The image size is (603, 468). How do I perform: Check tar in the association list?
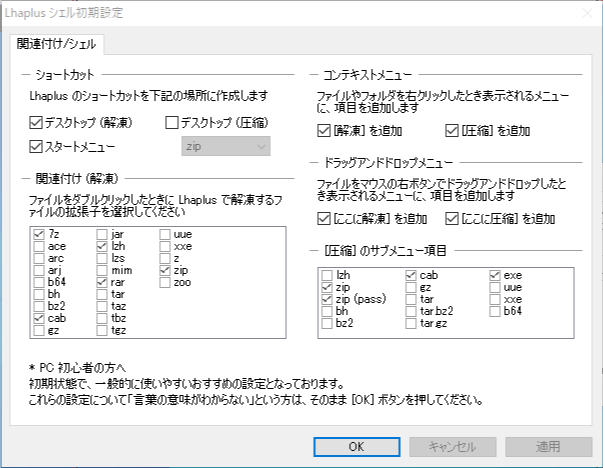(x=102, y=294)
